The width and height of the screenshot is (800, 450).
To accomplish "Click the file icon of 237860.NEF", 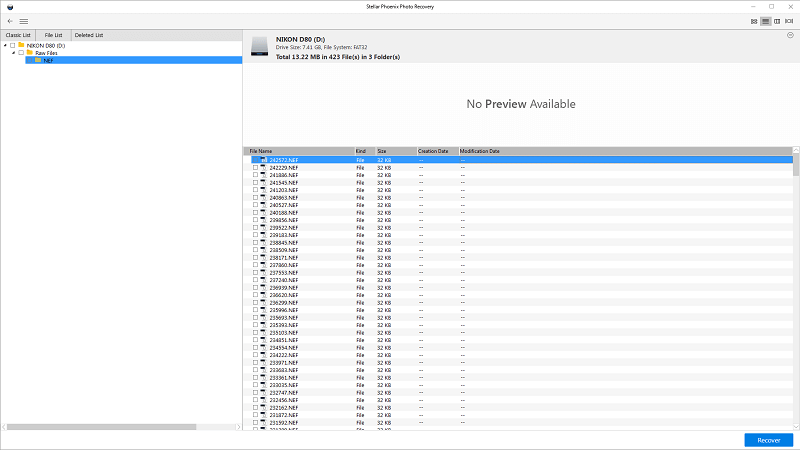I will click(x=264, y=265).
